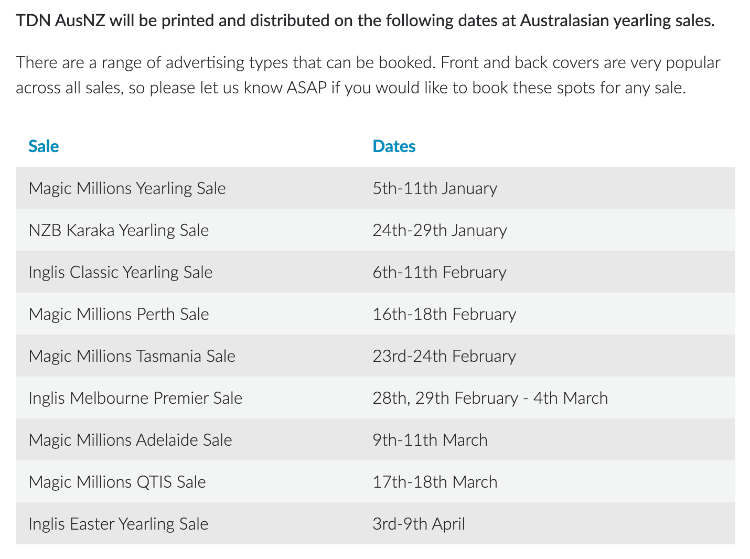The width and height of the screenshot is (750, 559).
Task: Click the "28th, 29th February - 4th March" dates
Action: 490,398
